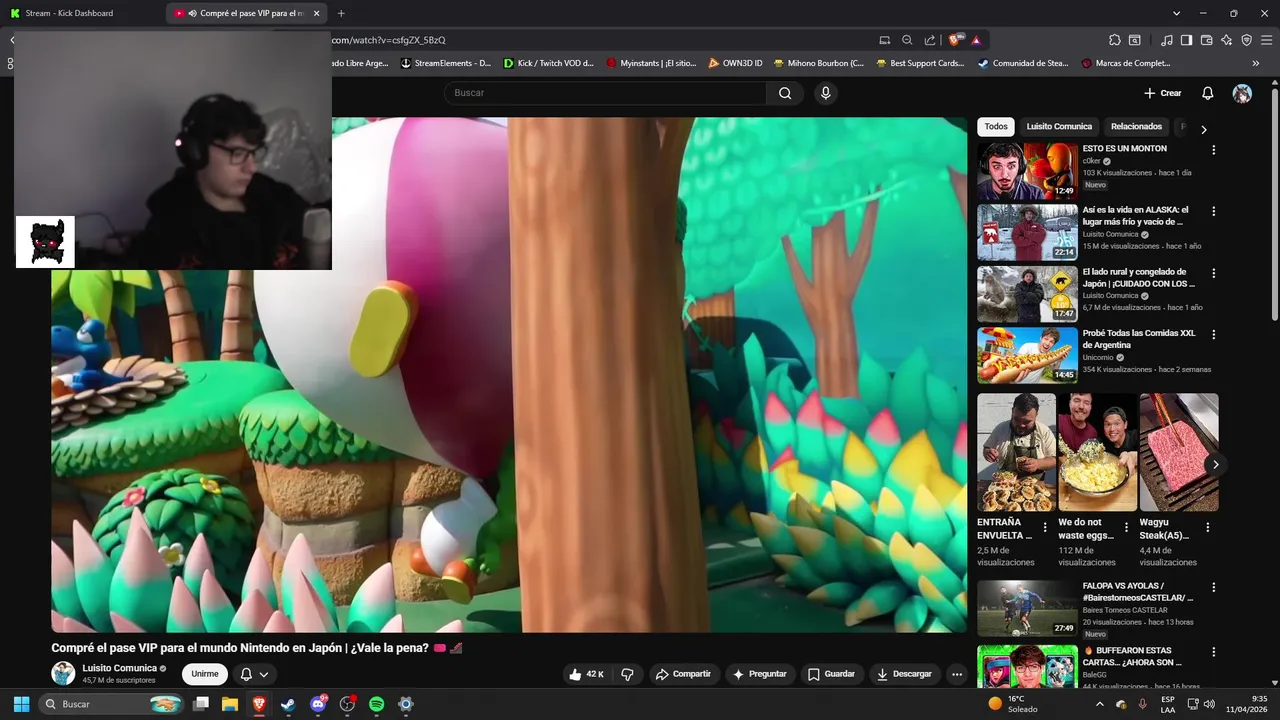The image size is (1280, 720).
Task: Activate voice search microphone on YouTube
Action: click(x=825, y=93)
